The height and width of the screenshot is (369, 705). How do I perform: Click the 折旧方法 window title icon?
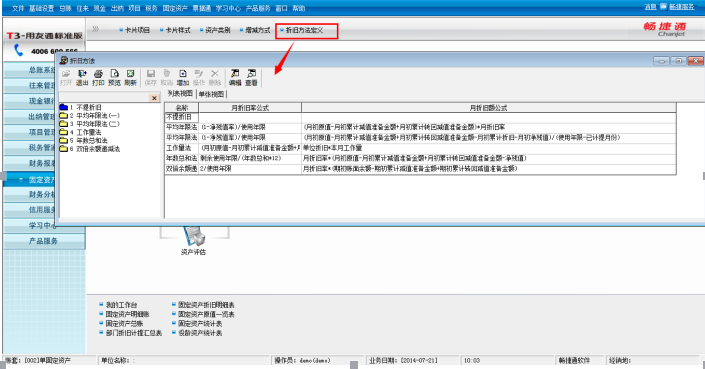64,60
